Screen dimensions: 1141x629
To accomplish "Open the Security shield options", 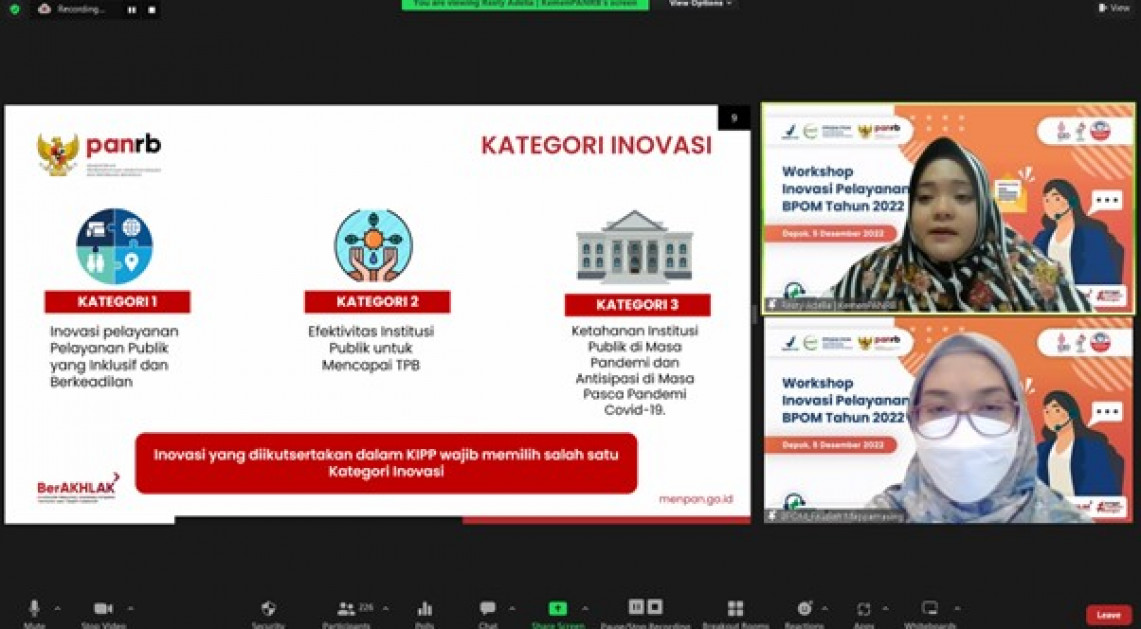I will (267, 609).
